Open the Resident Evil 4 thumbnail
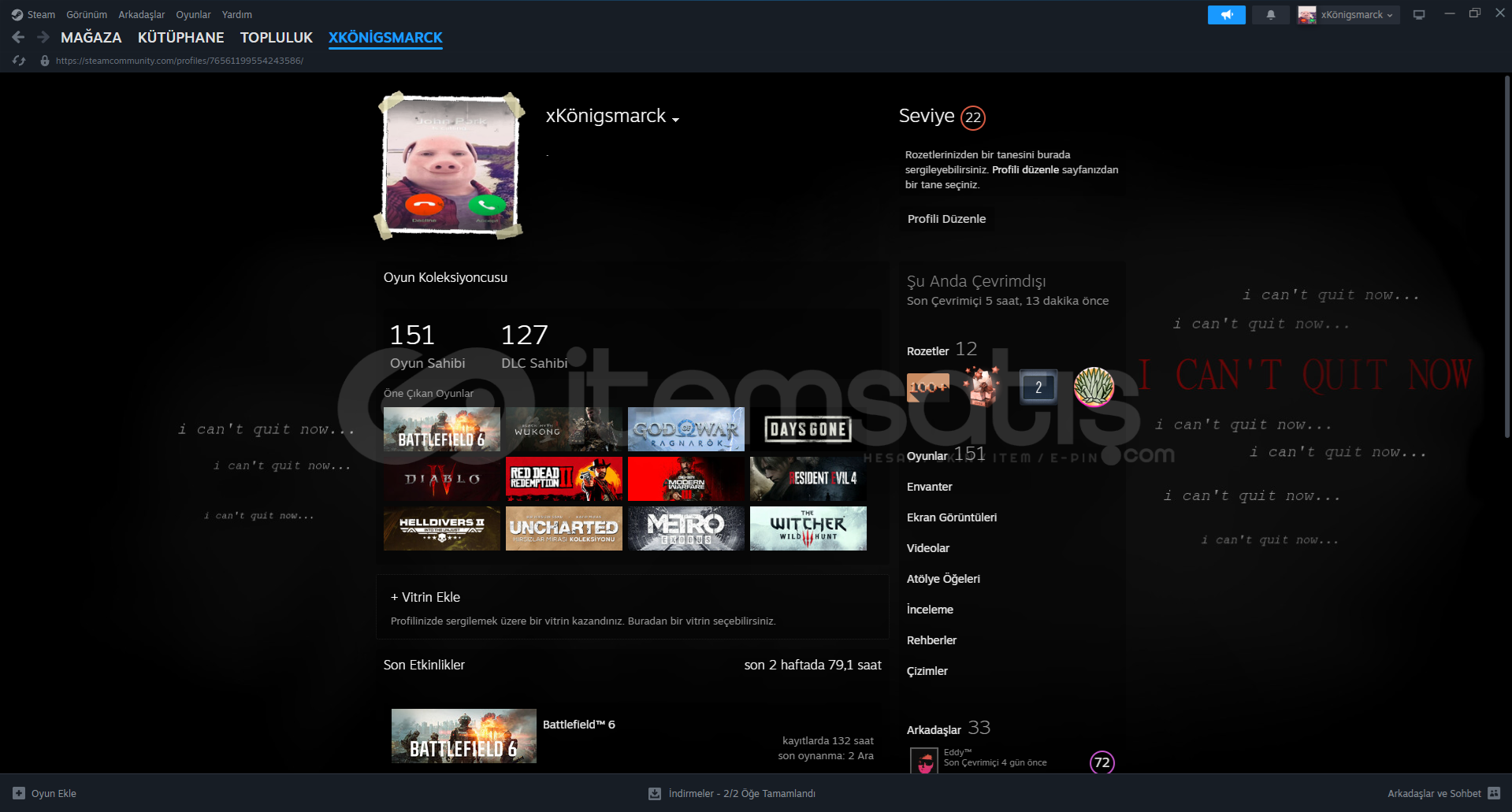 [808, 479]
